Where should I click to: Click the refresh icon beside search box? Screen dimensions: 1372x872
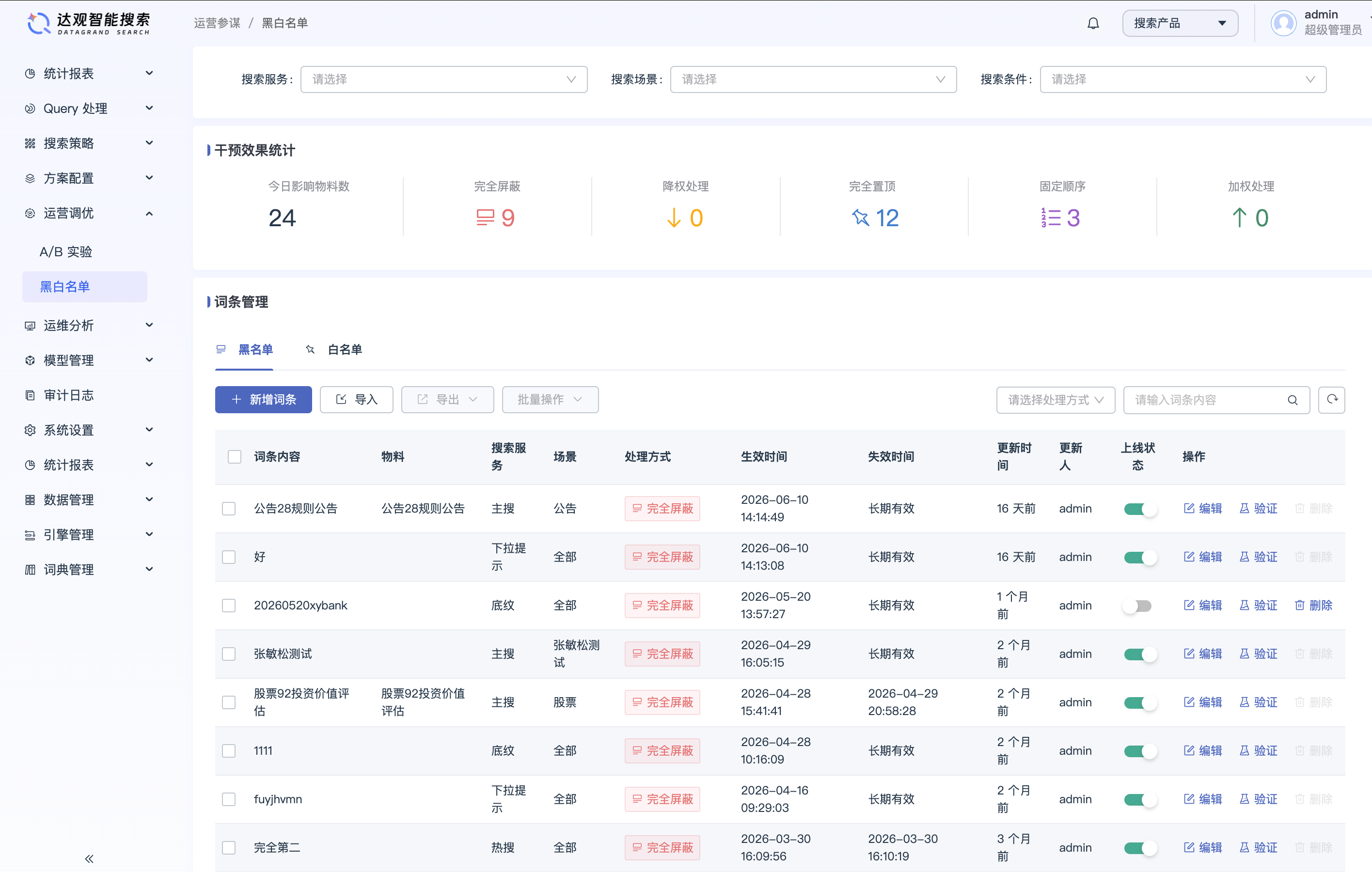[1332, 400]
